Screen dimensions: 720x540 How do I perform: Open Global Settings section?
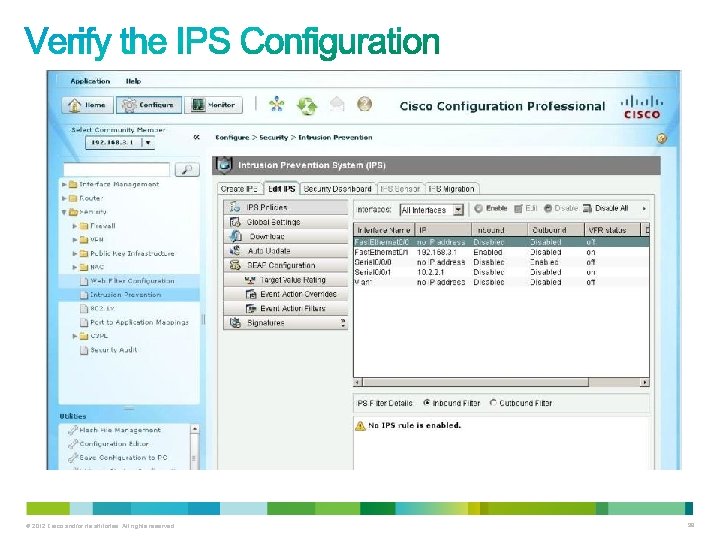pyautogui.click(x=286, y=222)
